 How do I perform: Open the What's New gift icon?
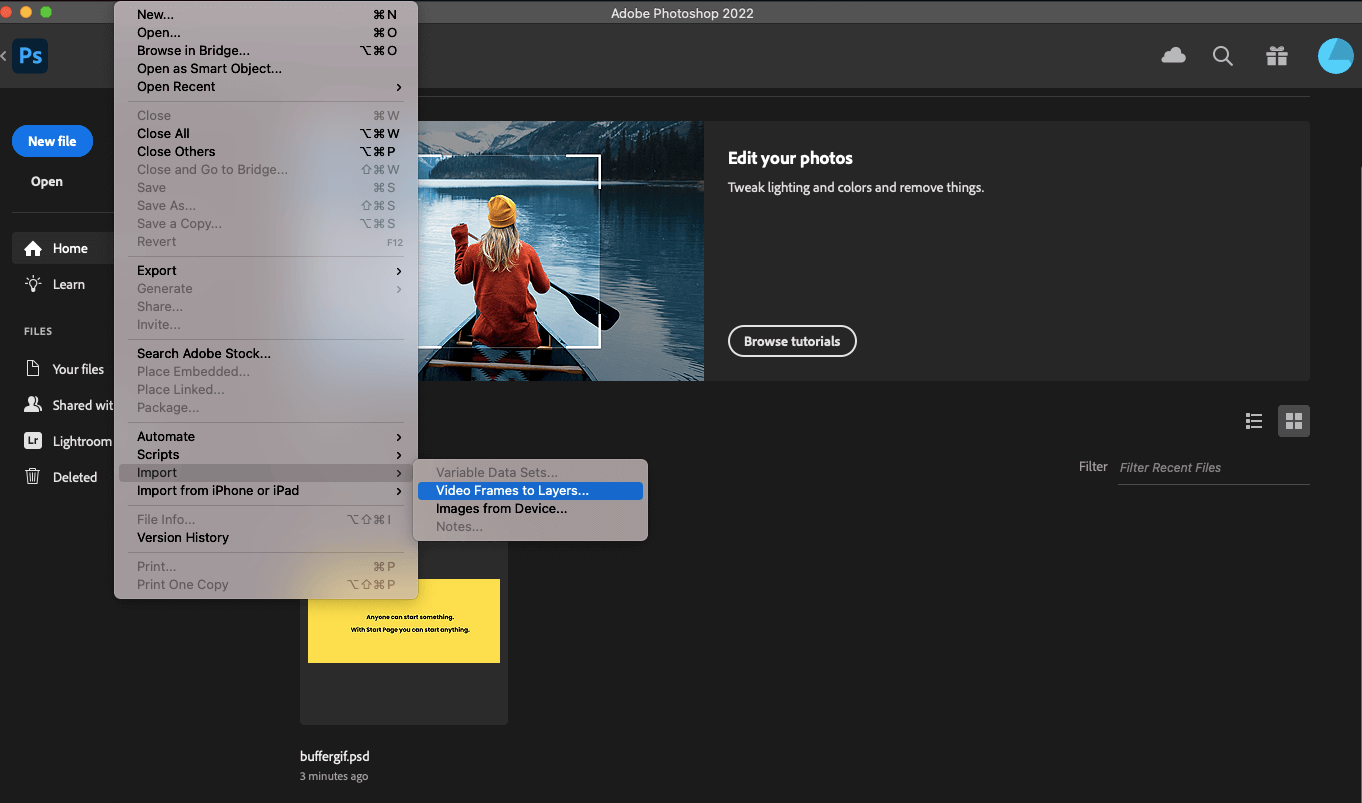tap(1276, 56)
